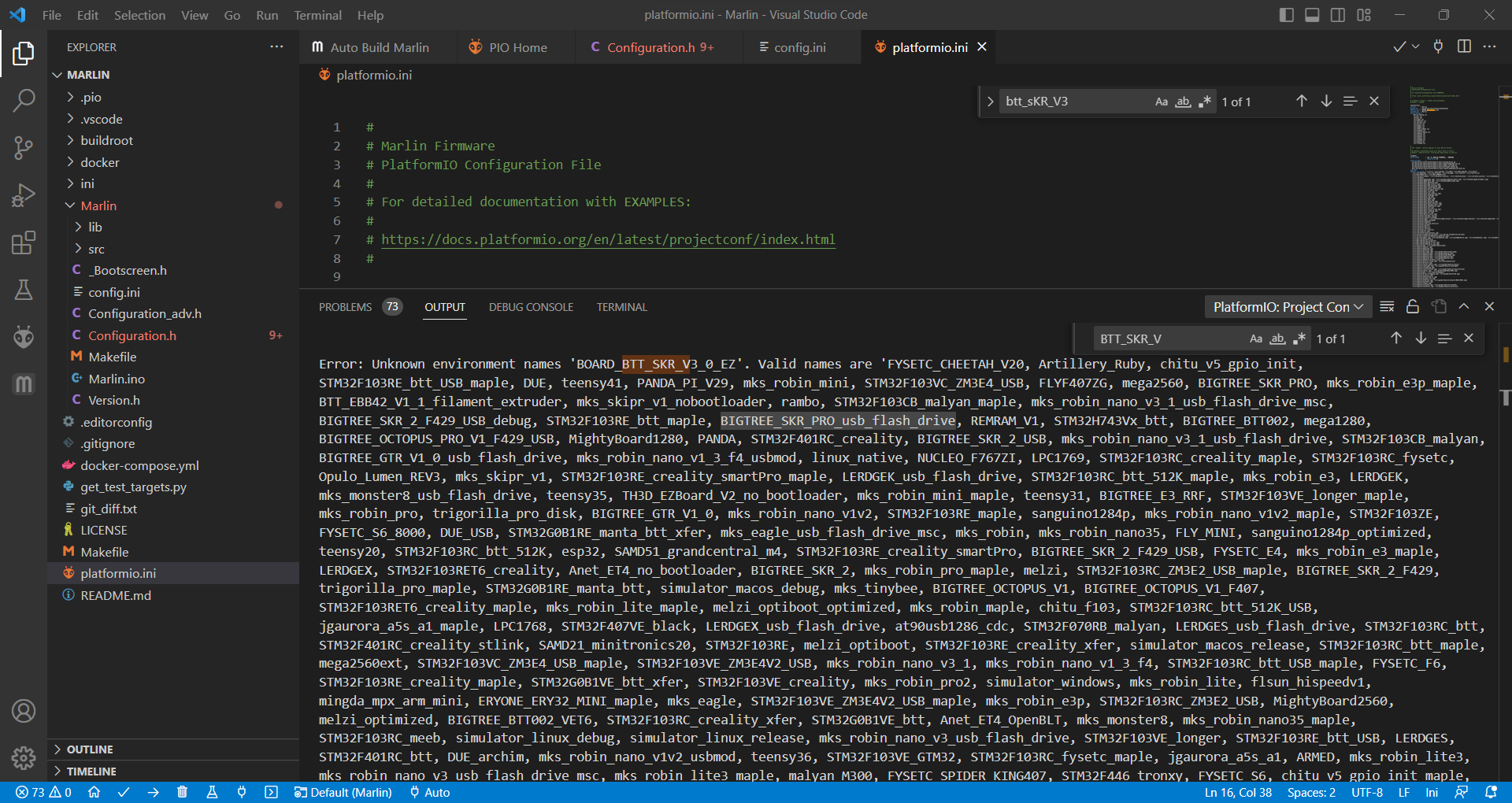Image resolution: width=1512 pixels, height=803 pixels.
Task: Open the Source Control view
Action: coord(24,147)
